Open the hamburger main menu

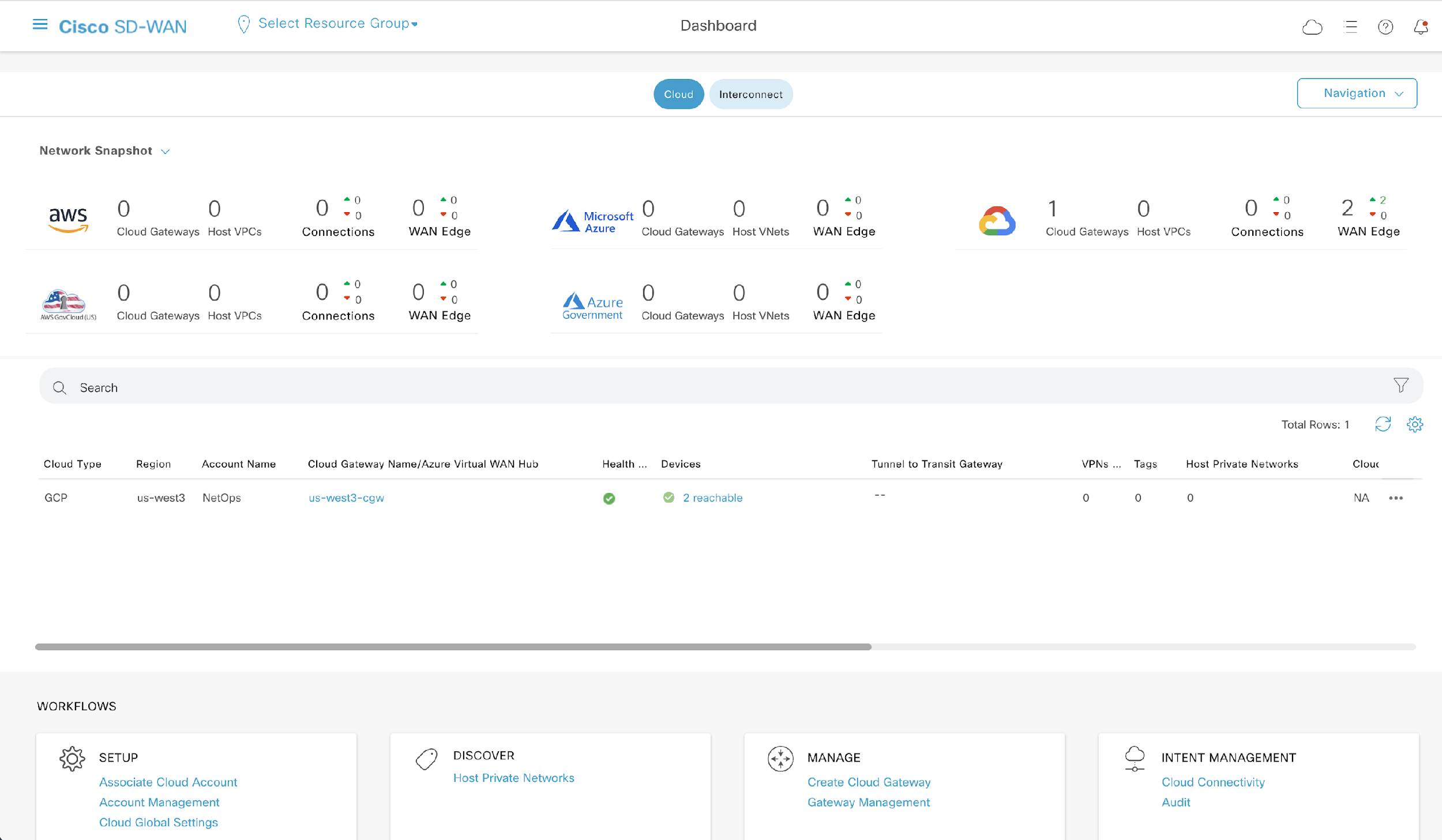(x=40, y=25)
